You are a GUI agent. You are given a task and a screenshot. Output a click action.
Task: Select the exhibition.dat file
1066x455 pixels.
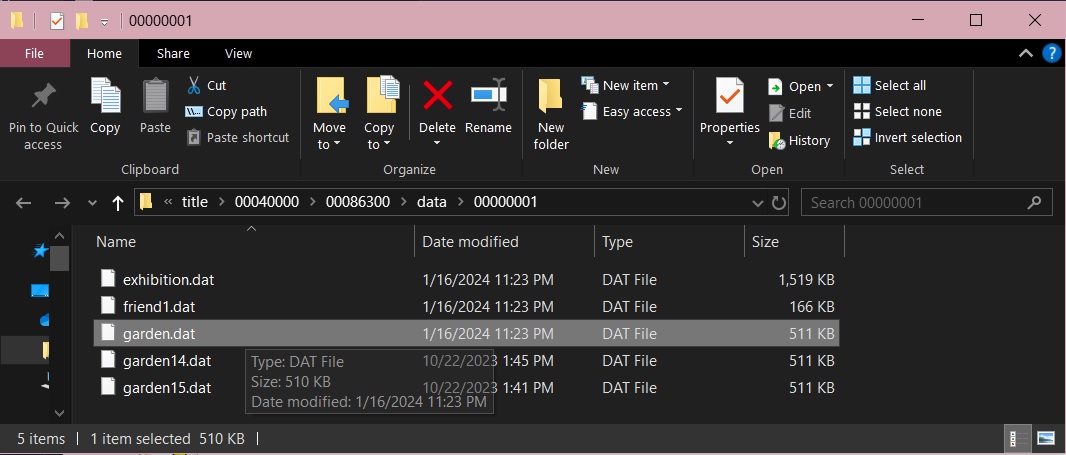click(168, 280)
